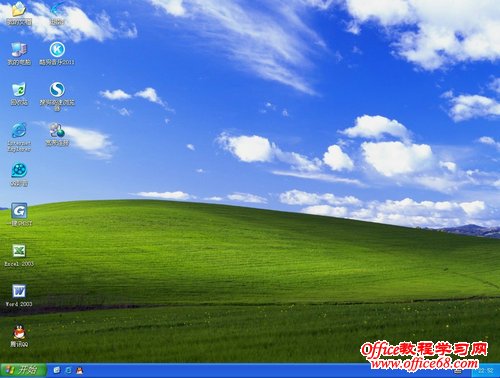500x378 pixels.
Task: Click the system tray clock
Action: [x=485, y=371]
